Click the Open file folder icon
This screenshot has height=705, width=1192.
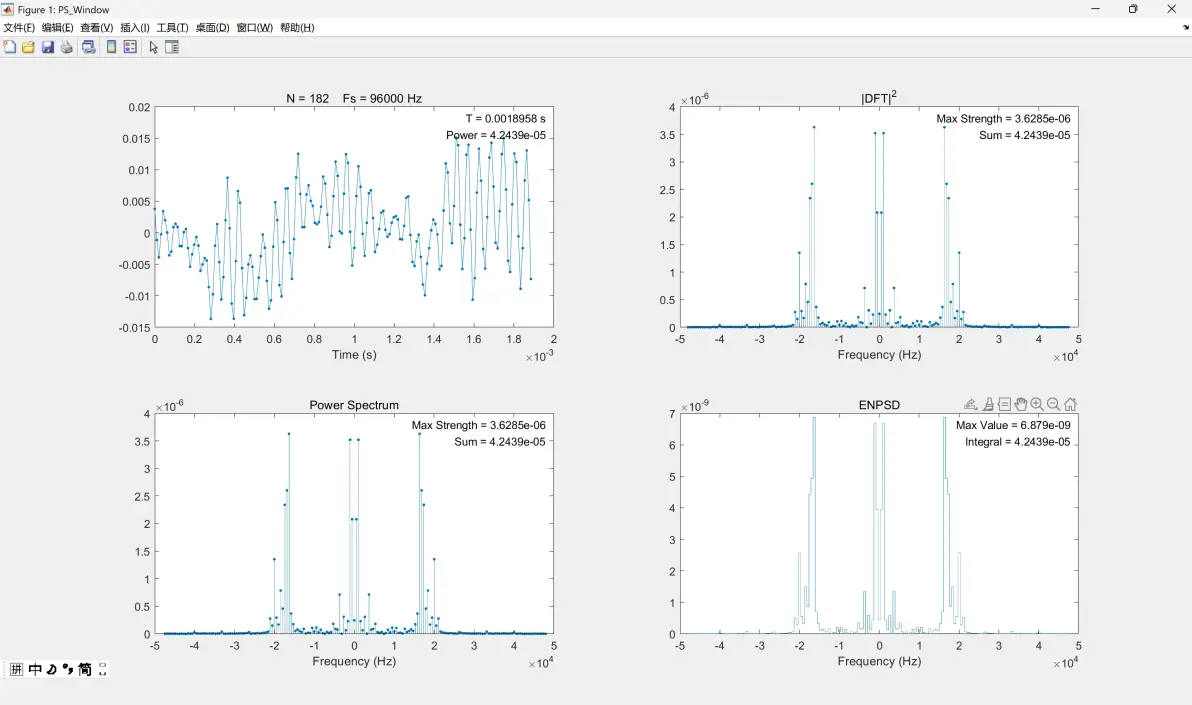coord(28,47)
